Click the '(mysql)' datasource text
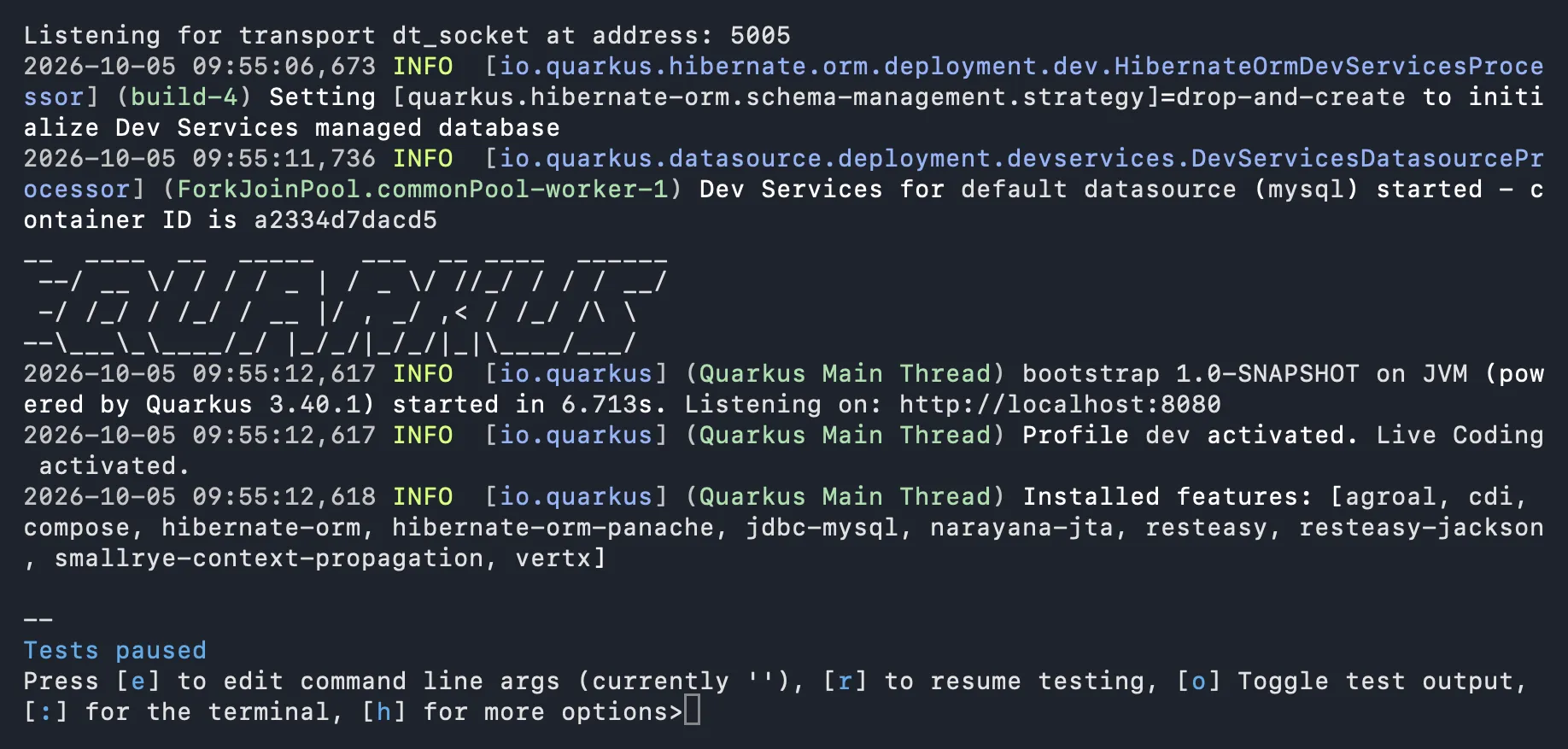 point(1306,189)
